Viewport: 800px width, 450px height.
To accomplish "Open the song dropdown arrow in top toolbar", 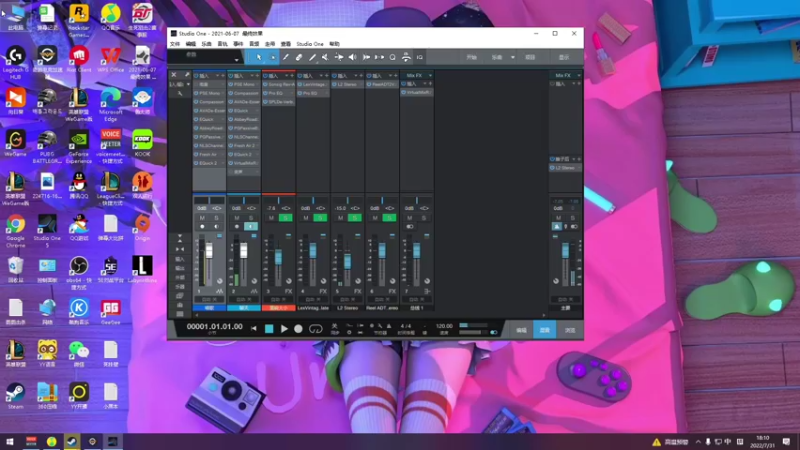I will (513, 58).
